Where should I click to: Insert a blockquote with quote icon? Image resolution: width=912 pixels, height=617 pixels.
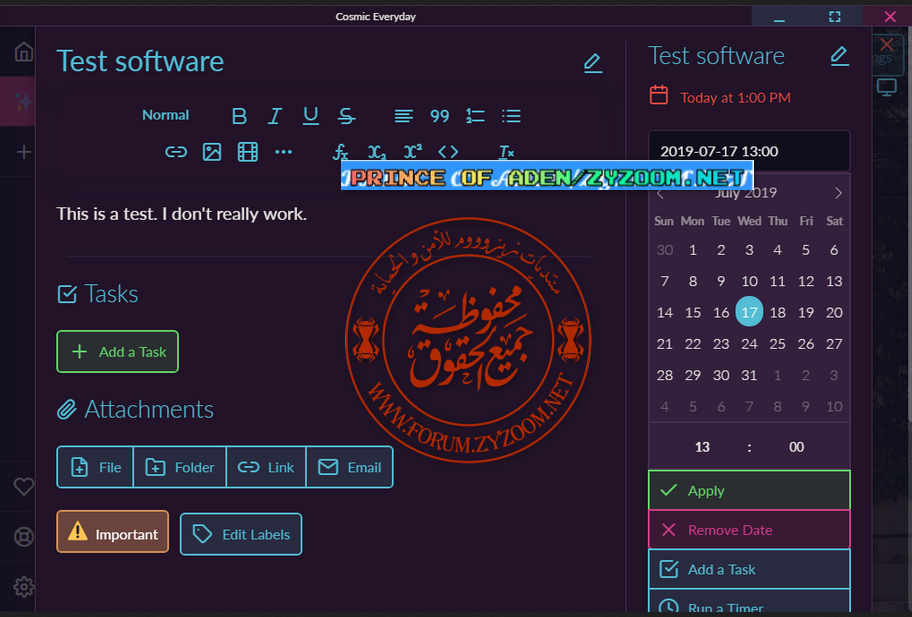[439, 116]
